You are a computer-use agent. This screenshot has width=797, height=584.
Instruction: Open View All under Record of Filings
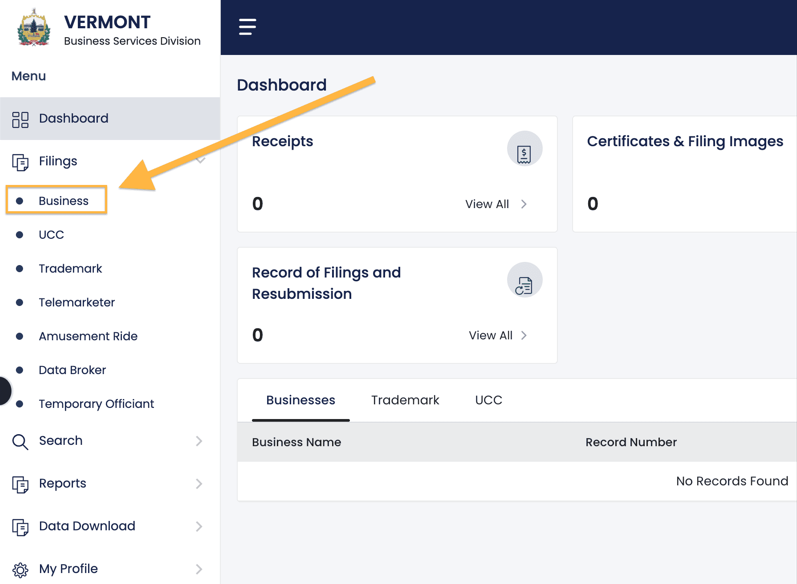point(498,336)
